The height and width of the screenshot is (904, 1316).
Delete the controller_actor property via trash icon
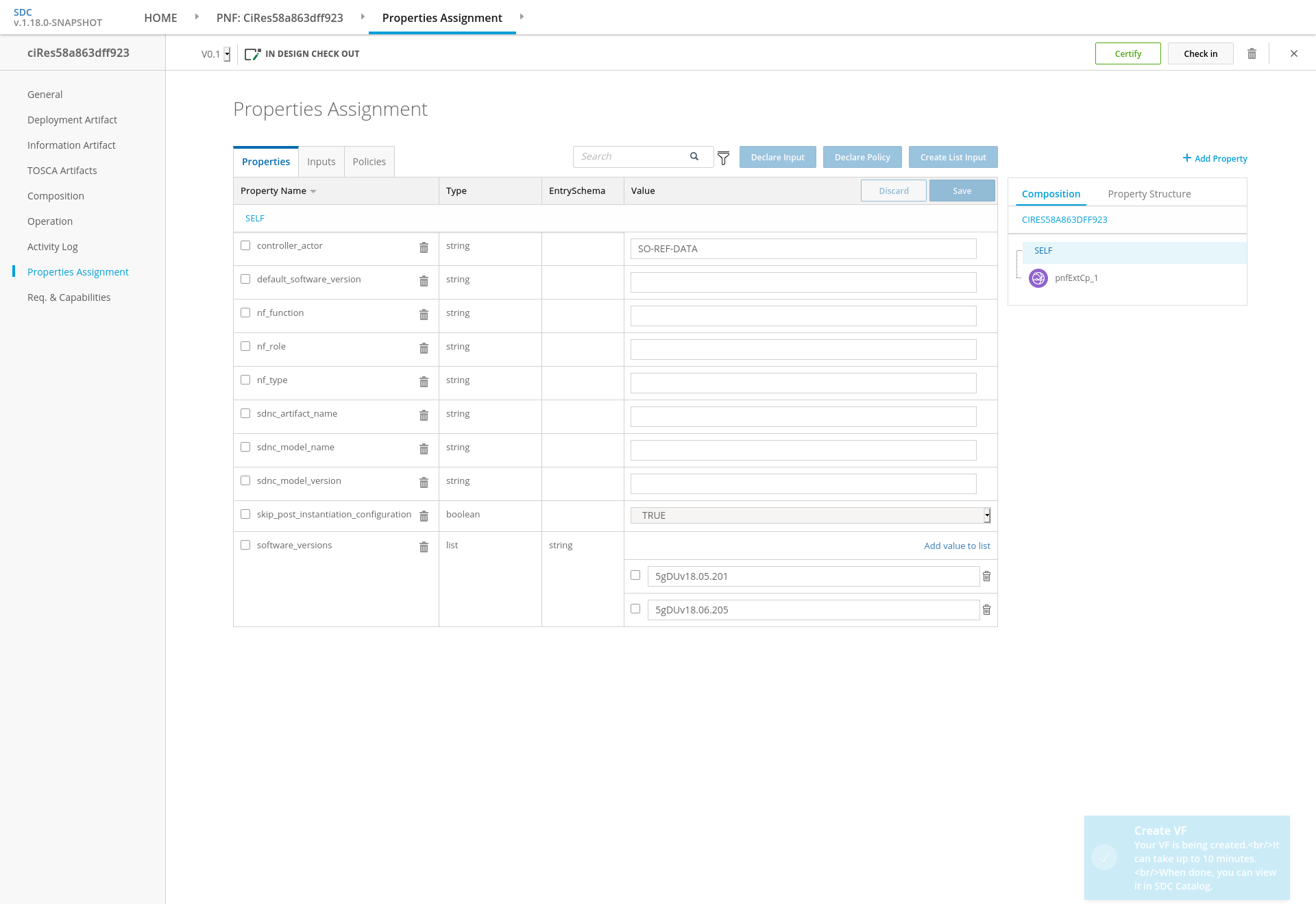tap(424, 247)
